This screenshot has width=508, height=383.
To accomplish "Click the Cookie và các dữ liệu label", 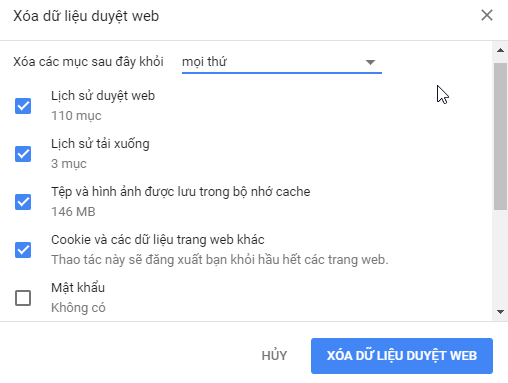I will pyautogui.click(x=158, y=240).
